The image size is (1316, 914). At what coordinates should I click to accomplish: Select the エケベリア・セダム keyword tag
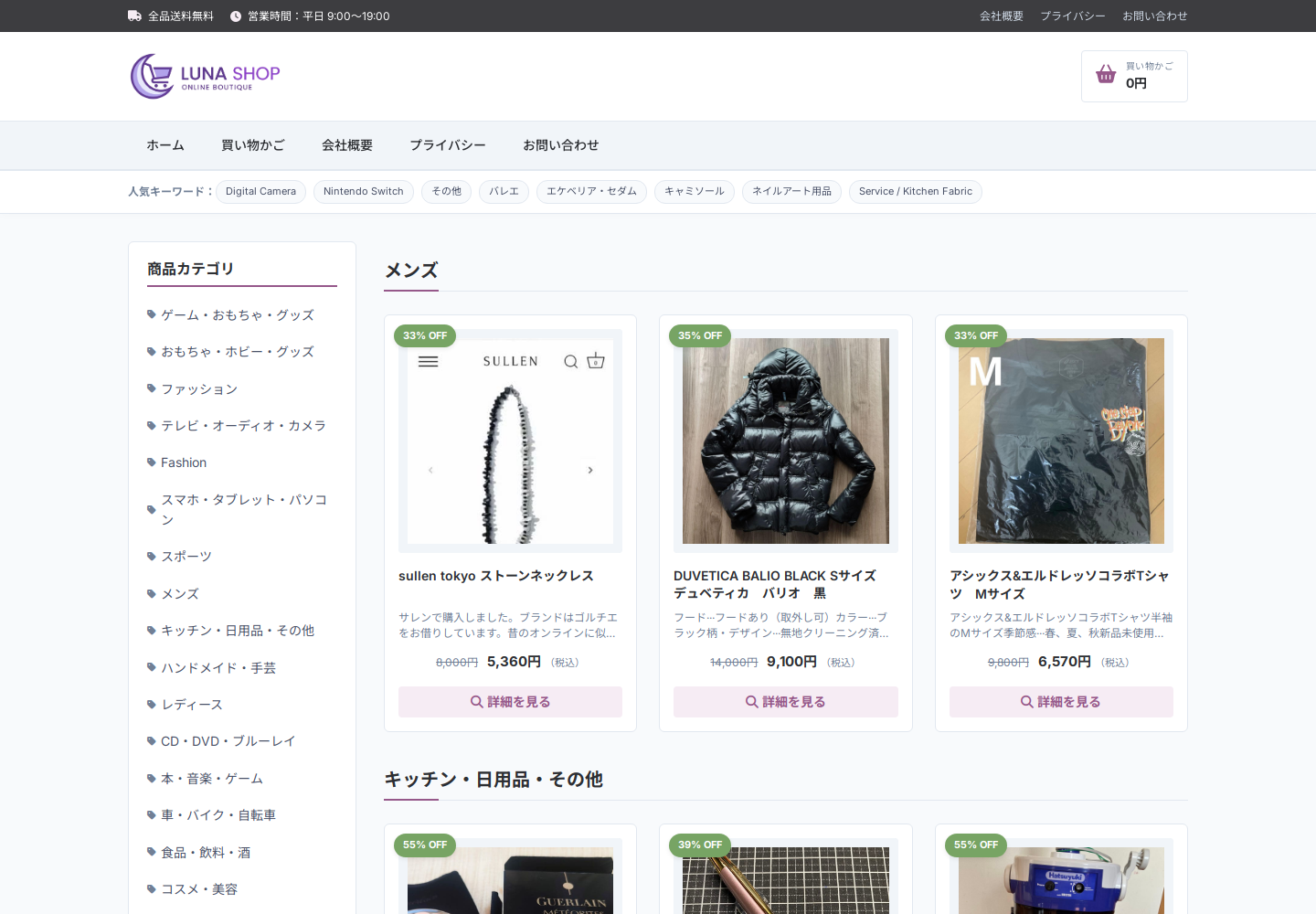click(591, 191)
